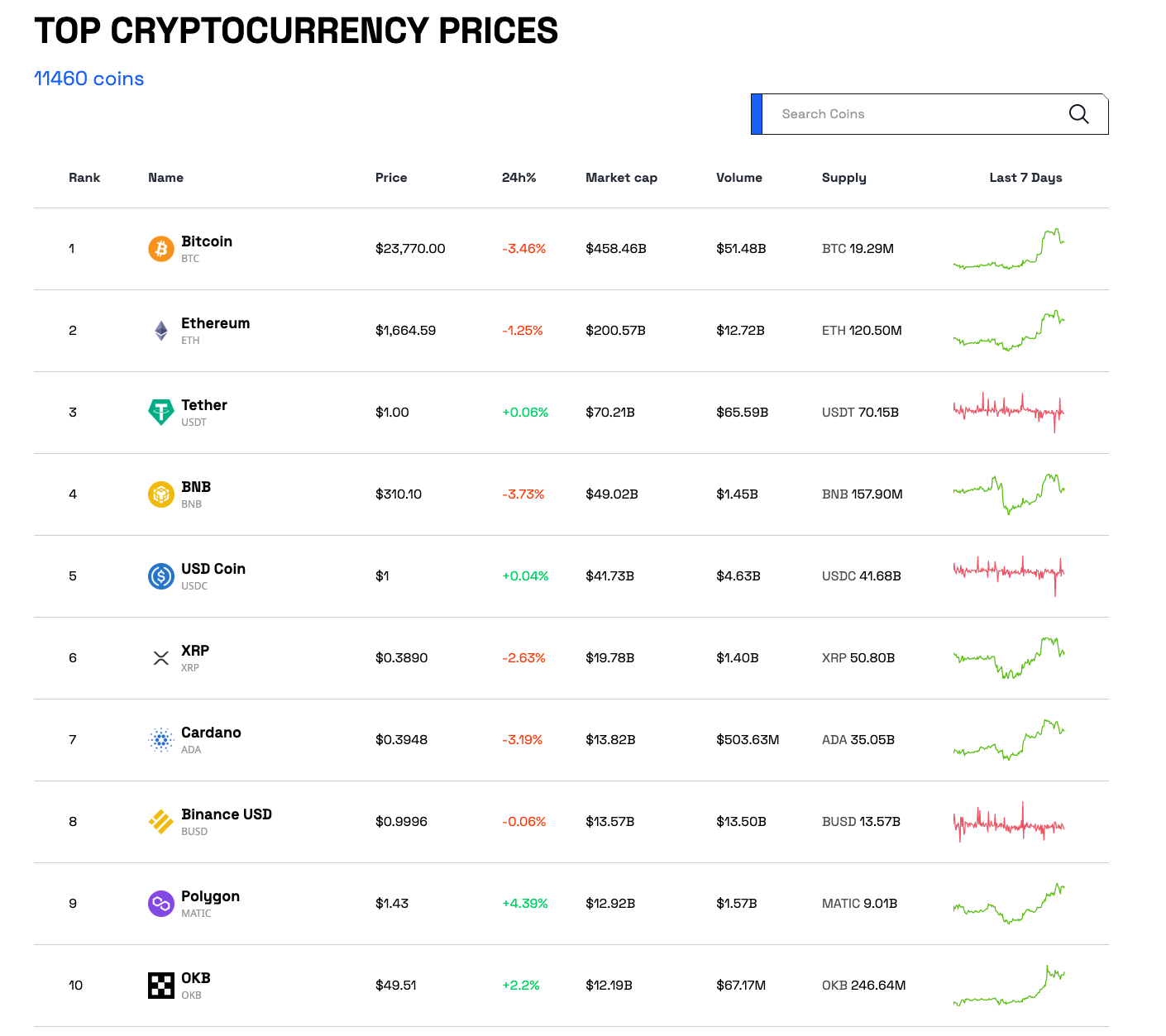Open Tether's last 7 days sparkline
The image size is (1166, 1036).
coord(1009,411)
